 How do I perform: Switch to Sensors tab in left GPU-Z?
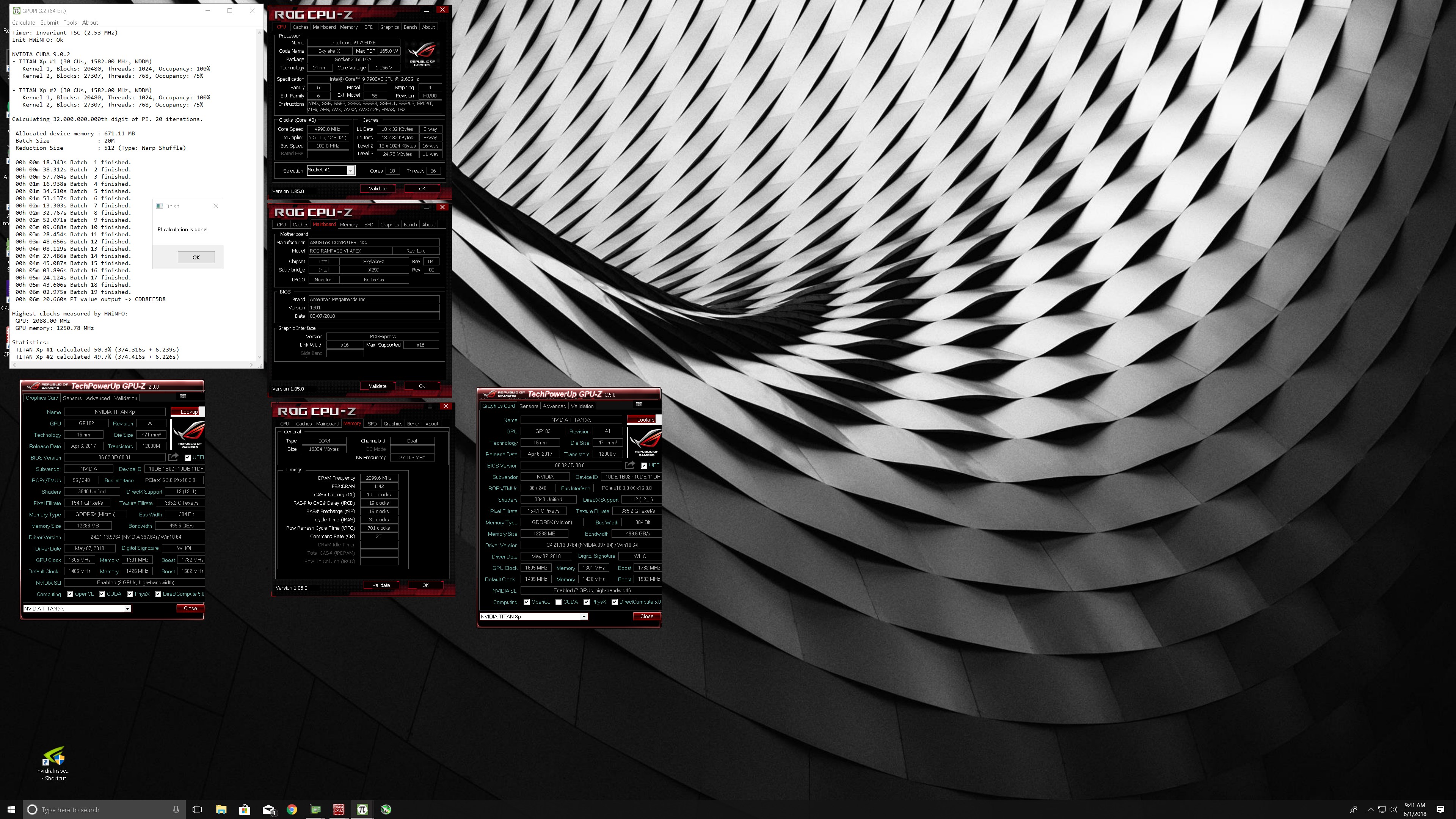pyautogui.click(x=72, y=398)
